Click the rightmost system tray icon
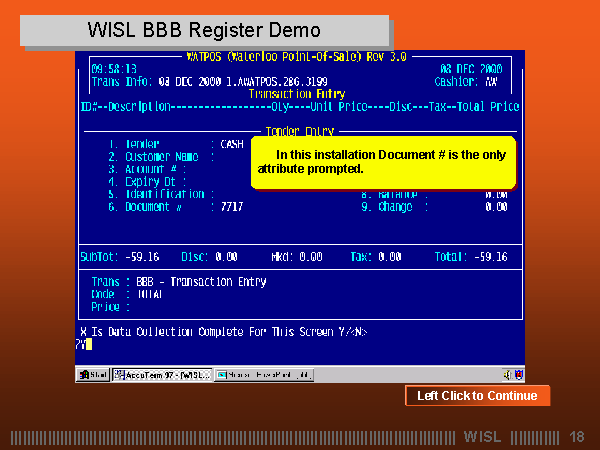 [x=517, y=374]
